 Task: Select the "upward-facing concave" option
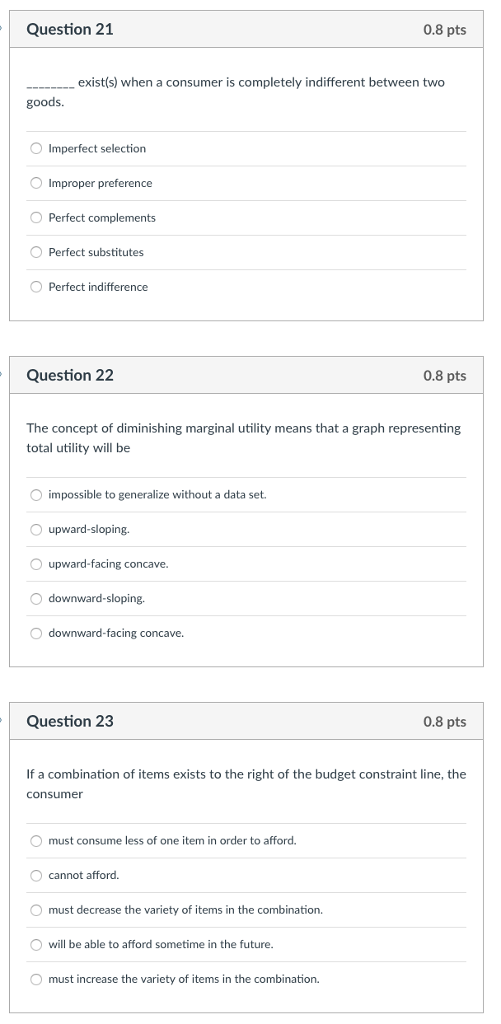point(37,564)
